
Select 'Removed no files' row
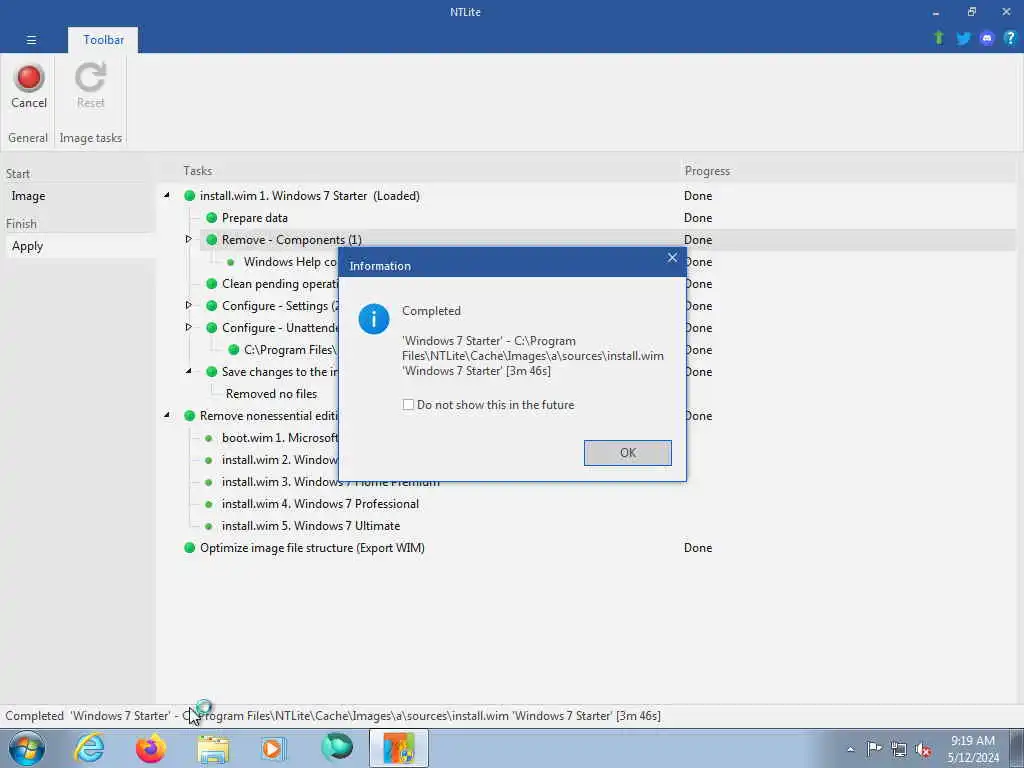[x=271, y=394]
